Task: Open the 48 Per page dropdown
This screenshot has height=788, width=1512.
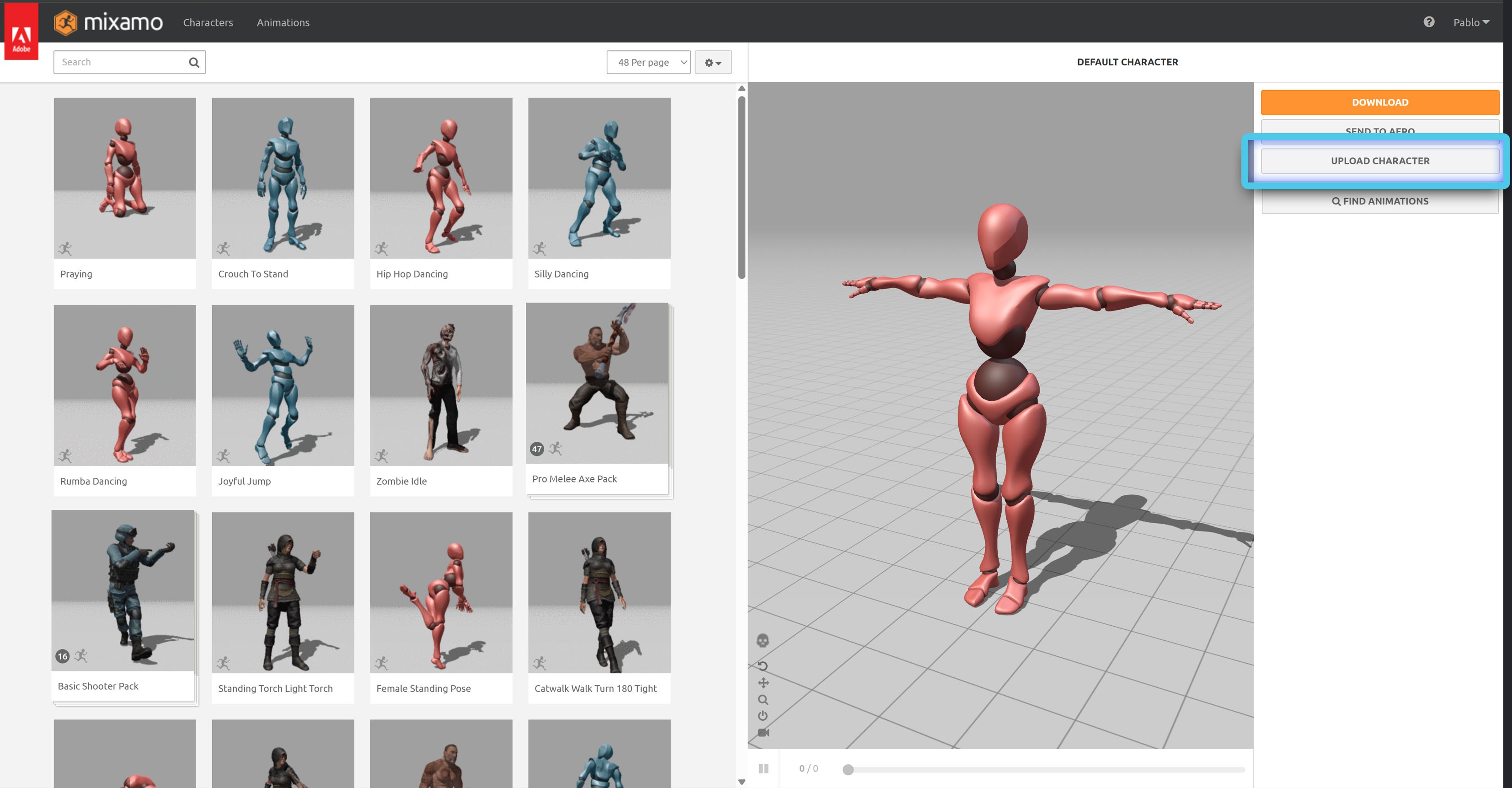Action: point(648,62)
